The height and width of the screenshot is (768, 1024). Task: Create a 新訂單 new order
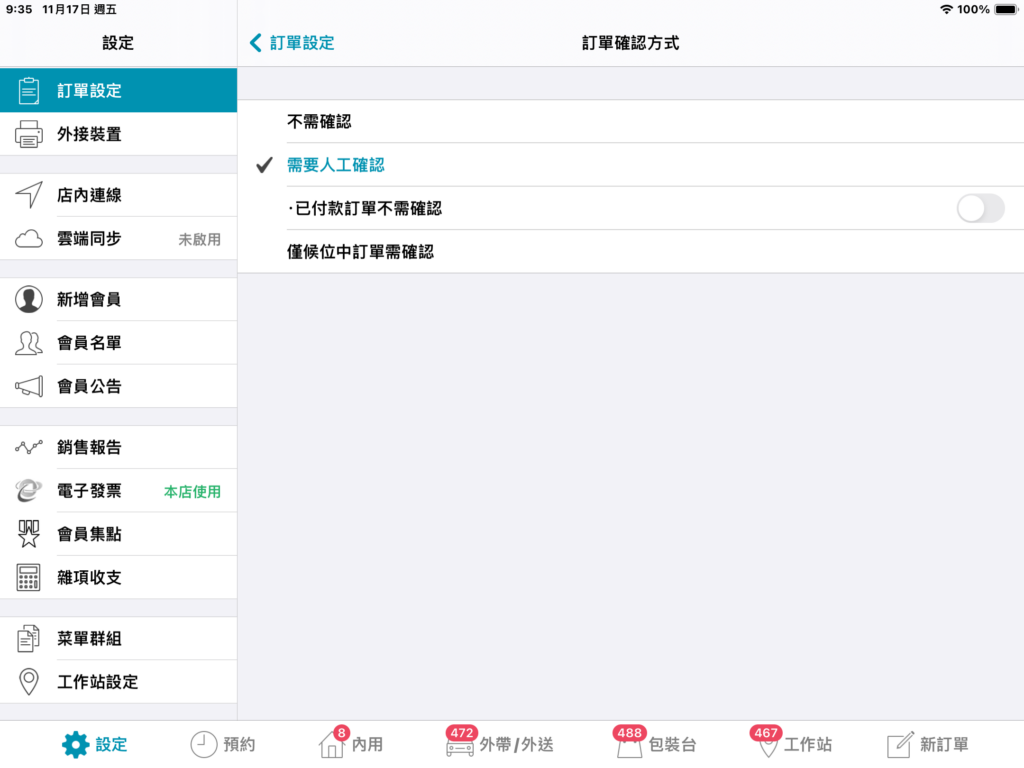(x=928, y=744)
